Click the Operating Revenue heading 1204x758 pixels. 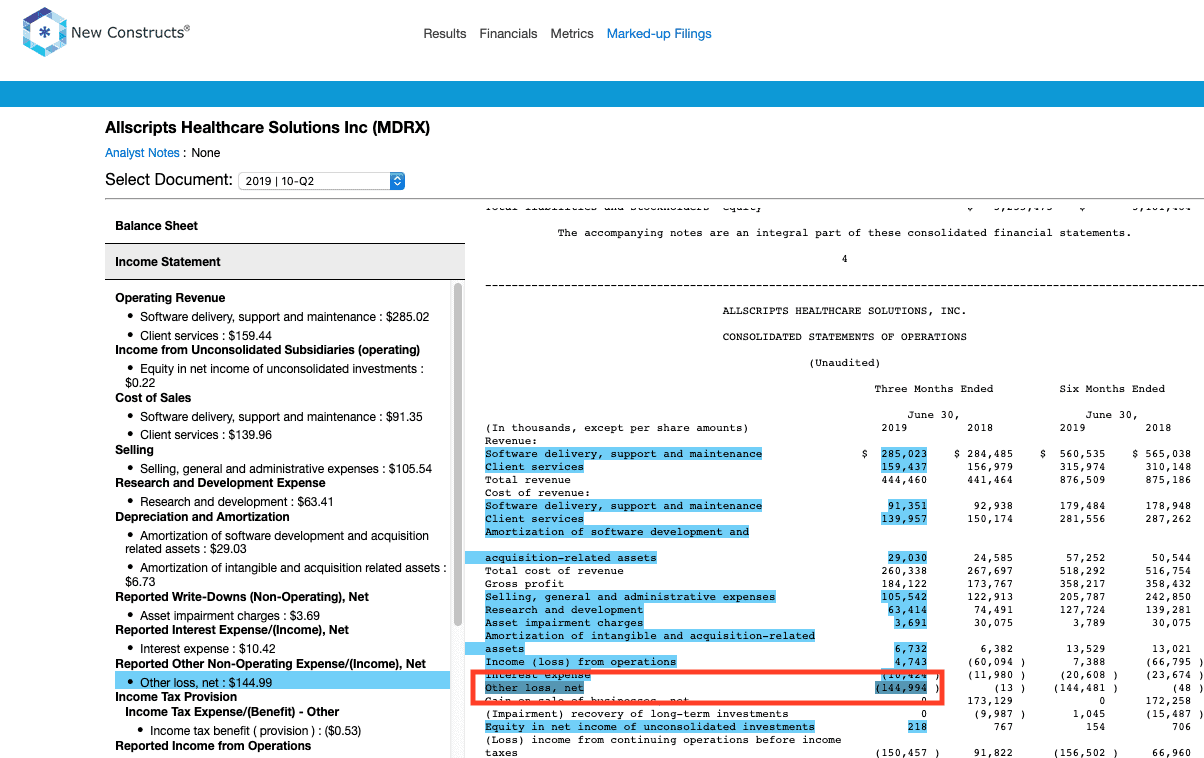coord(170,298)
